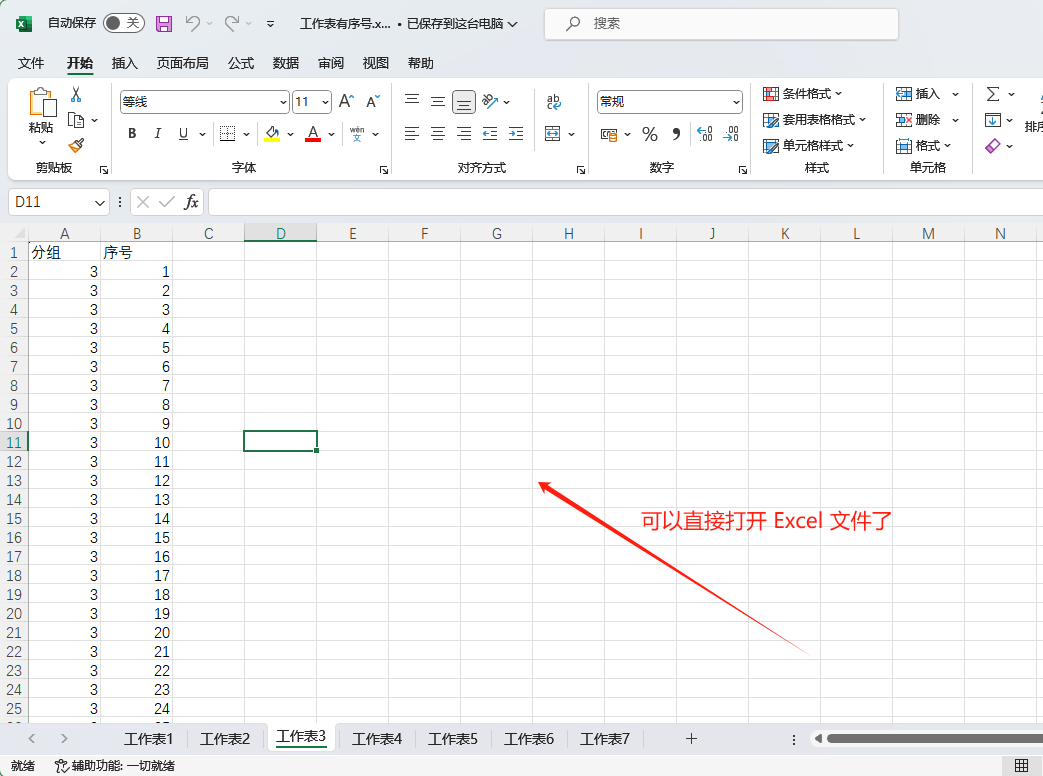Open the Name Box dropdown arrow

click(100, 203)
